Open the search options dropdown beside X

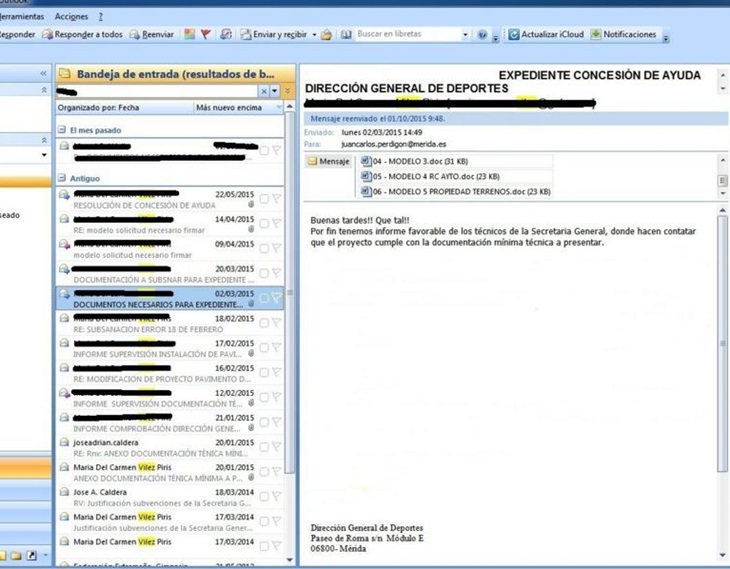tap(275, 91)
